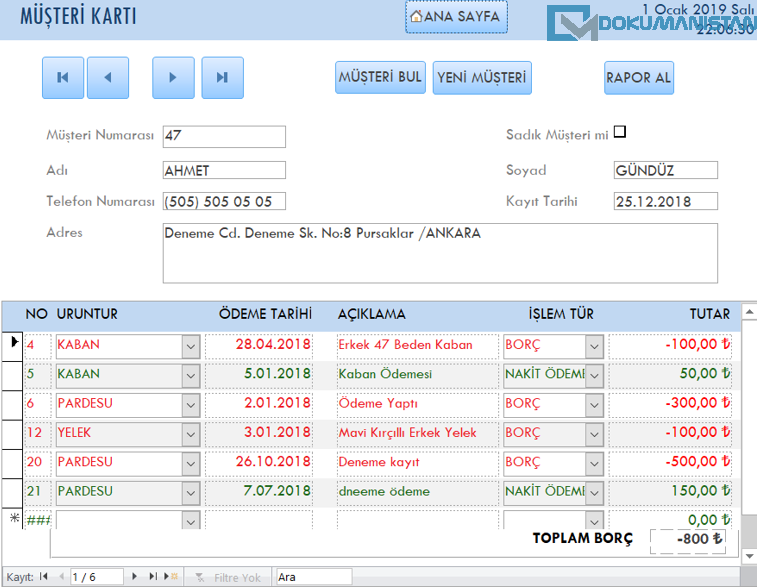Image resolution: width=762 pixels, height=587 pixels.
Task: Click the Ara search box
Action: pyautogui.click(x=314, y=577)
